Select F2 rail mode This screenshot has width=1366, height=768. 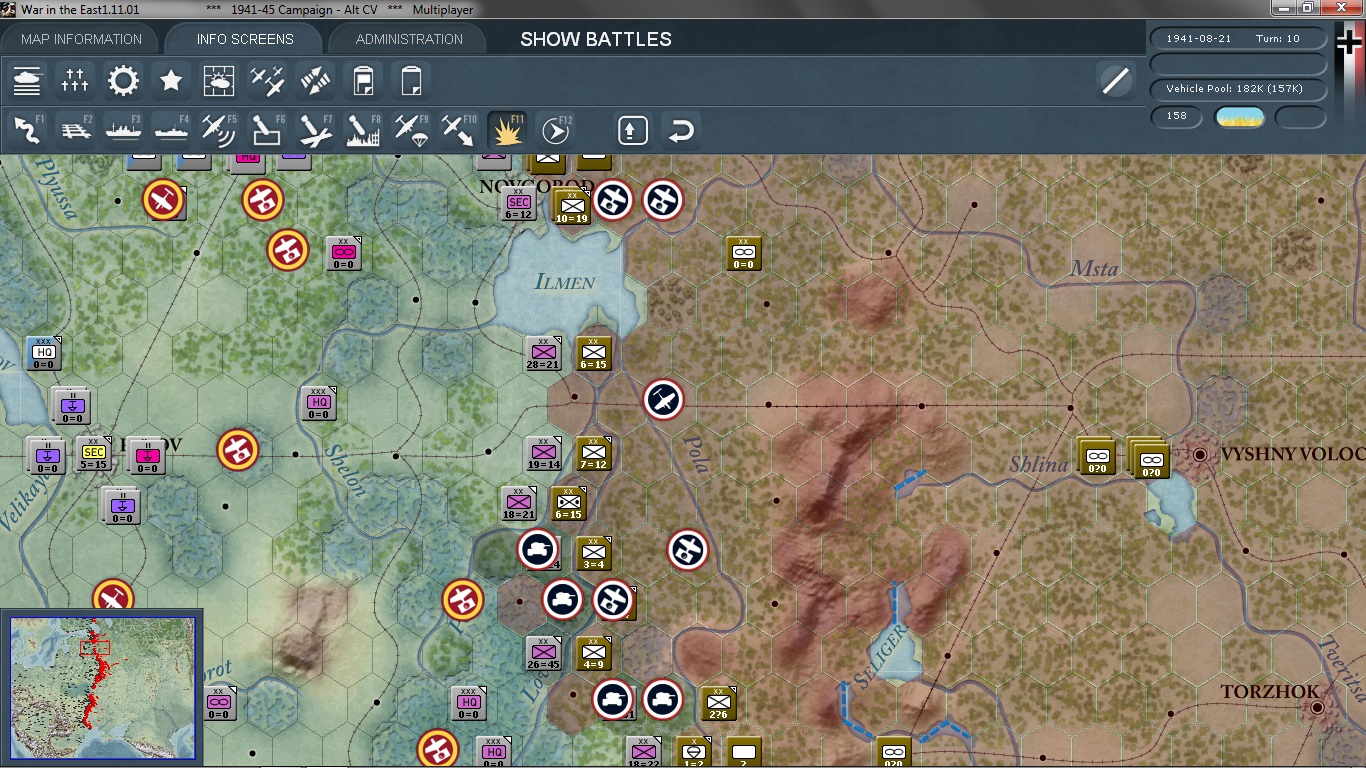click(75, 130)
